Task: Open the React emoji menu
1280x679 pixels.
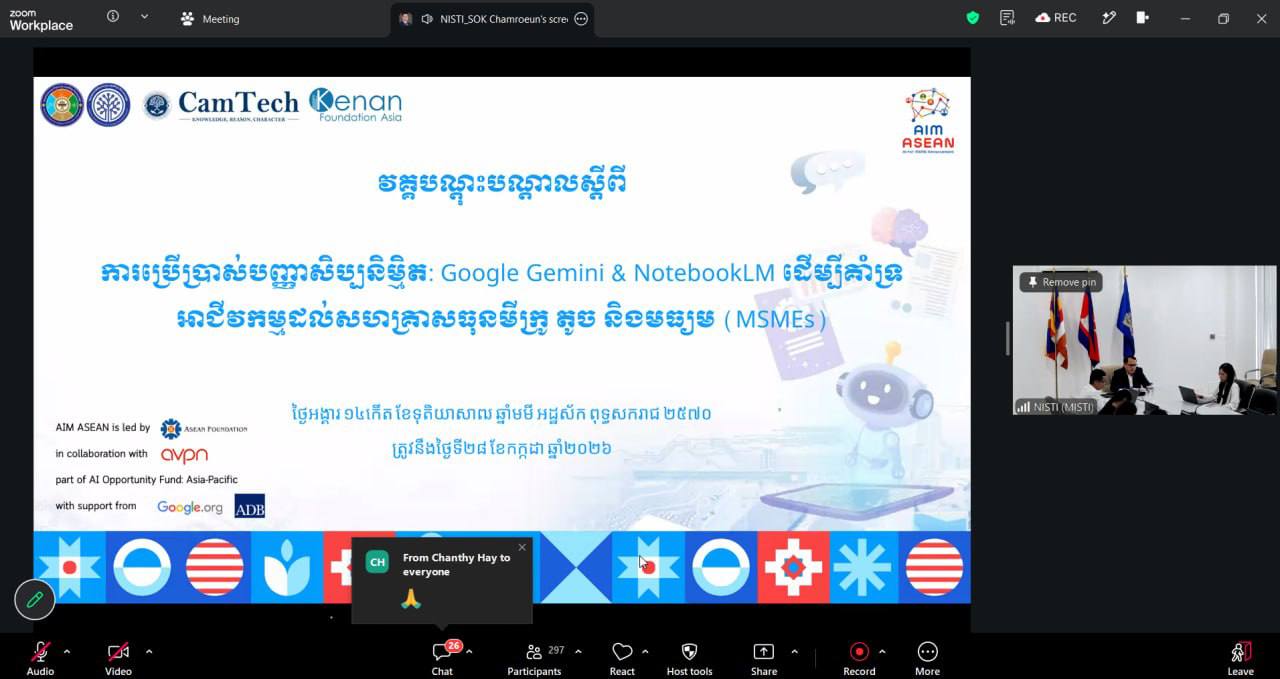Action: [x=622, y=658]
